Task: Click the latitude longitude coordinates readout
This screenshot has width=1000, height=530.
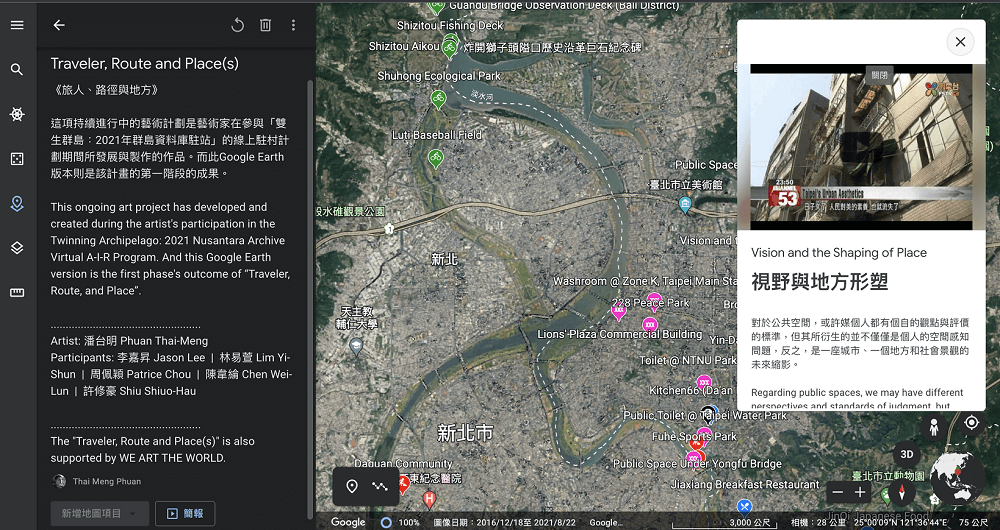Action: [x=901, y=522]
